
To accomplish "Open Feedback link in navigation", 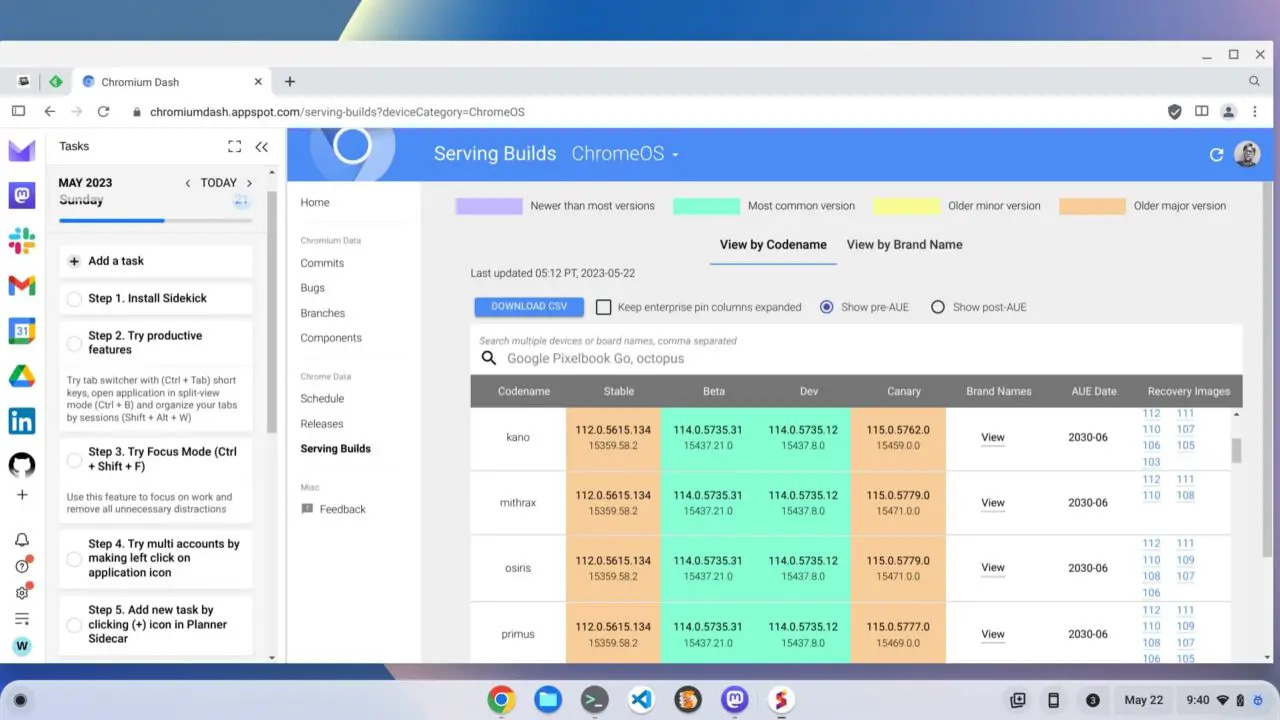I will pos(333,509).
